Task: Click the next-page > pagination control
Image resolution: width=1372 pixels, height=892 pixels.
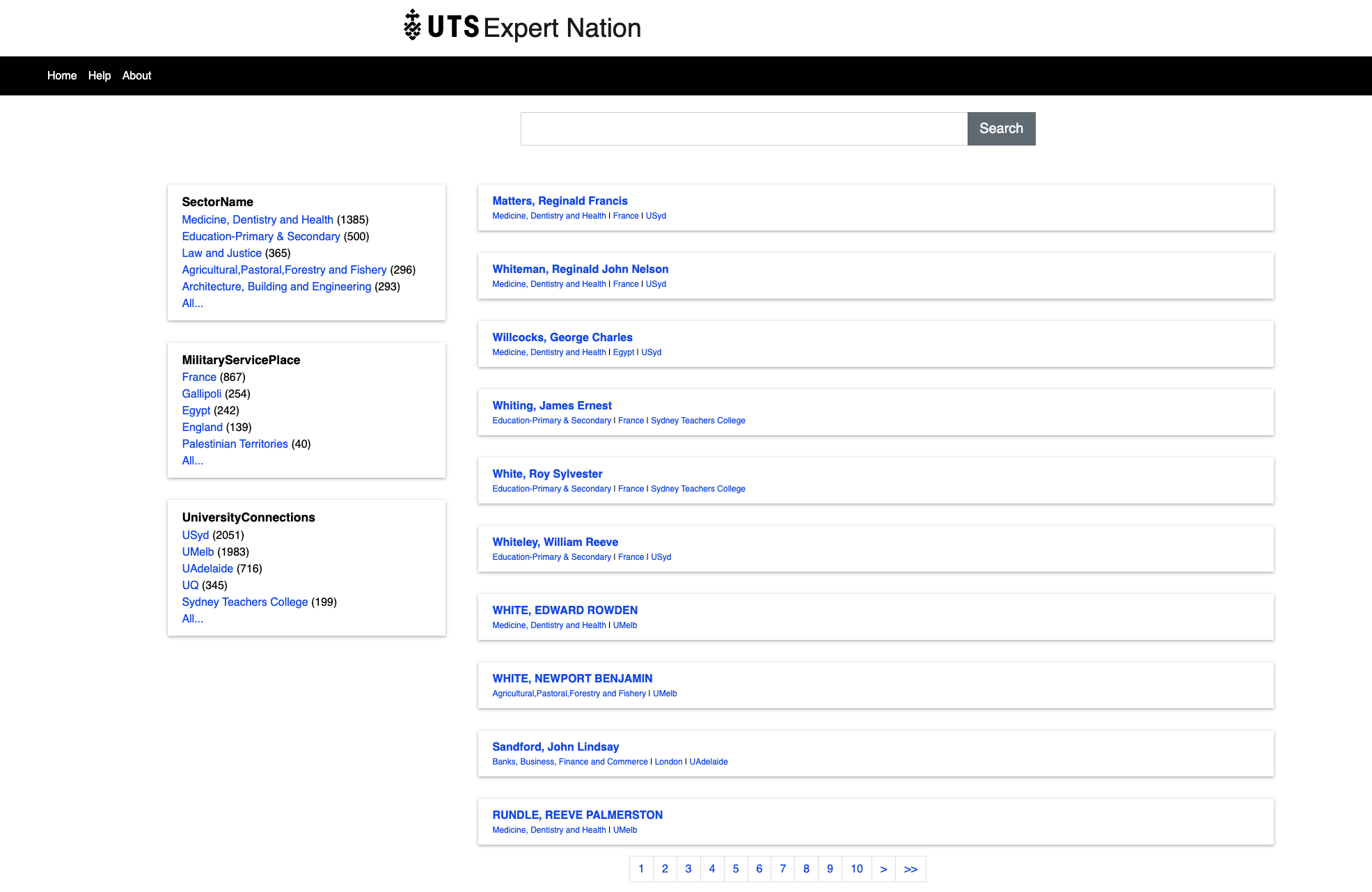Action: [x=883, y=869]
